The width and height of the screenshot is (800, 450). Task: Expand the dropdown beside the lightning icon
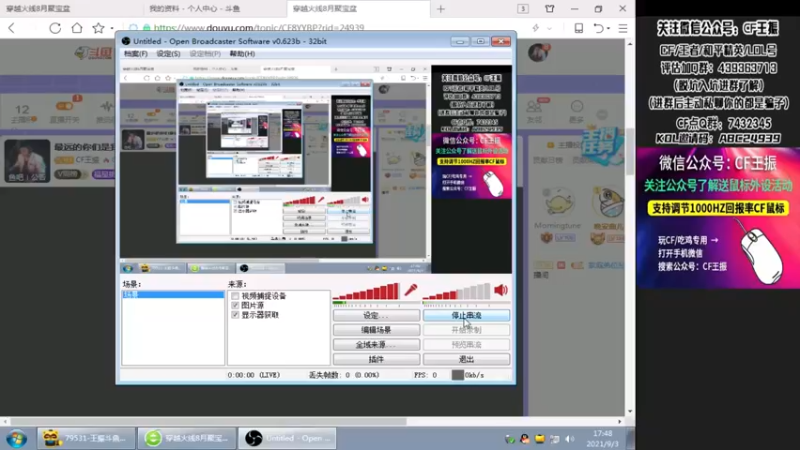[549, 28]
